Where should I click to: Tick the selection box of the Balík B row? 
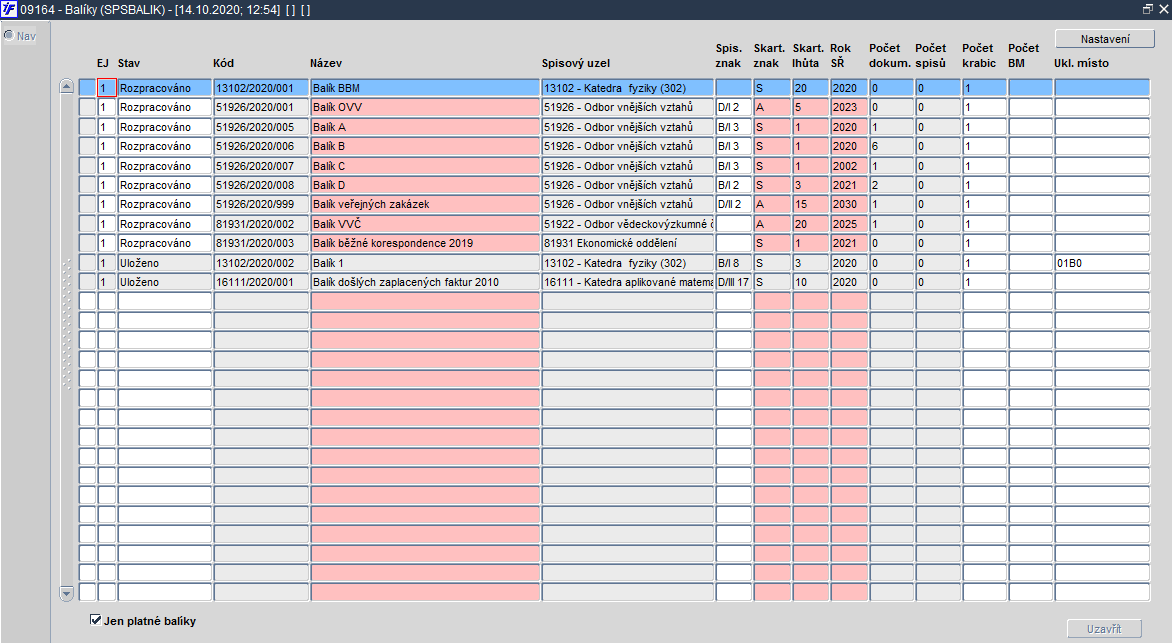[87, 146]
